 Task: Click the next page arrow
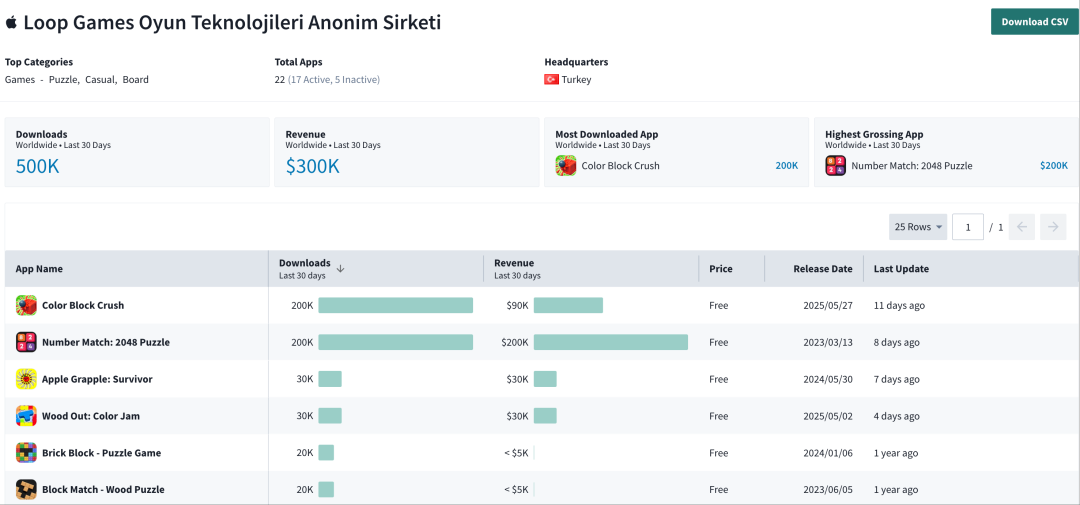pos(1052,227)
